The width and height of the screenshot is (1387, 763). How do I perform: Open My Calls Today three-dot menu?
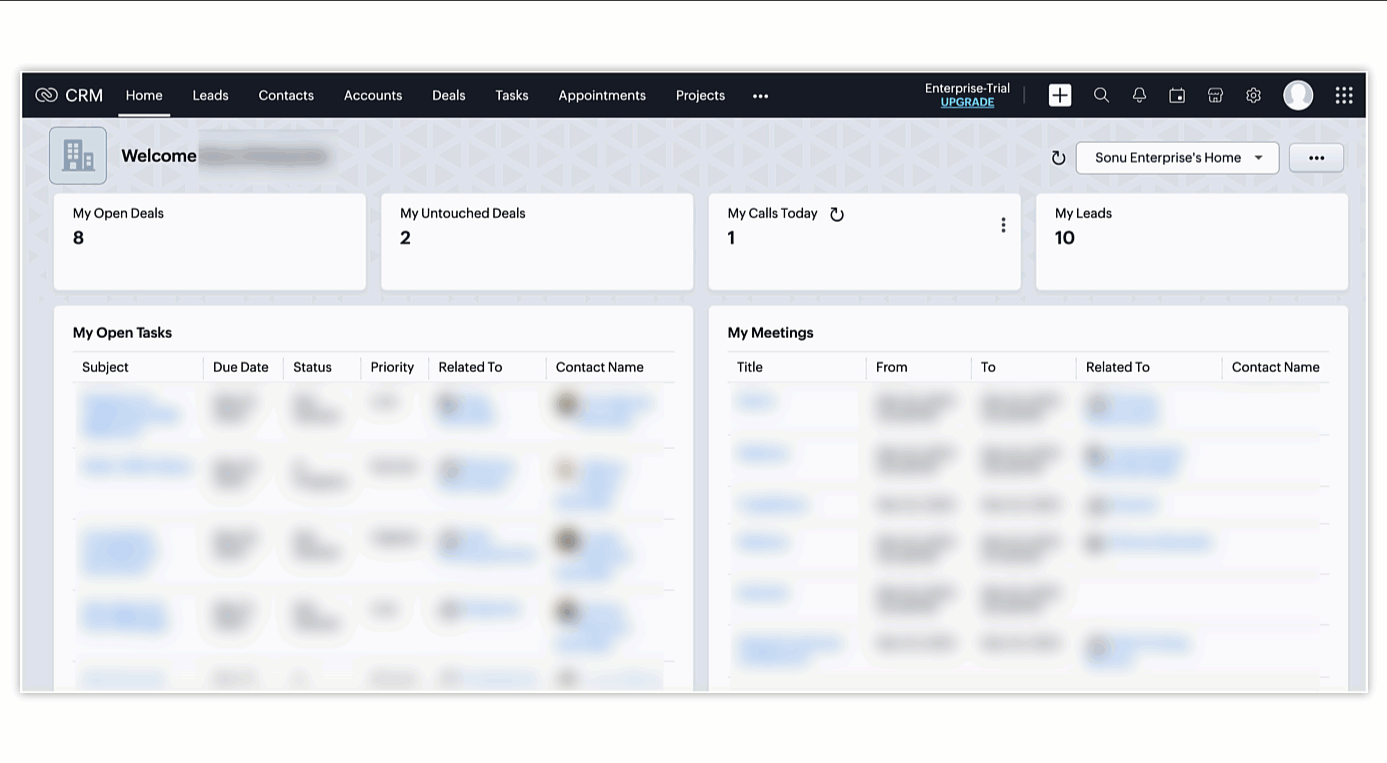click(x=1003, y=225)
